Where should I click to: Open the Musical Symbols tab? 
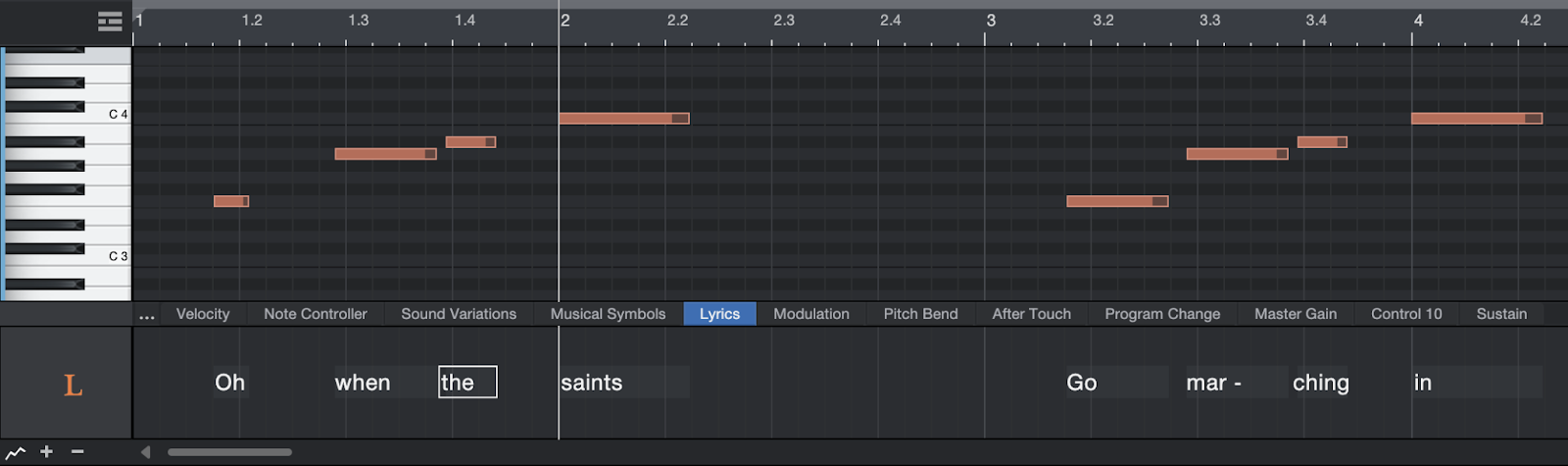(x=608, y=314)
